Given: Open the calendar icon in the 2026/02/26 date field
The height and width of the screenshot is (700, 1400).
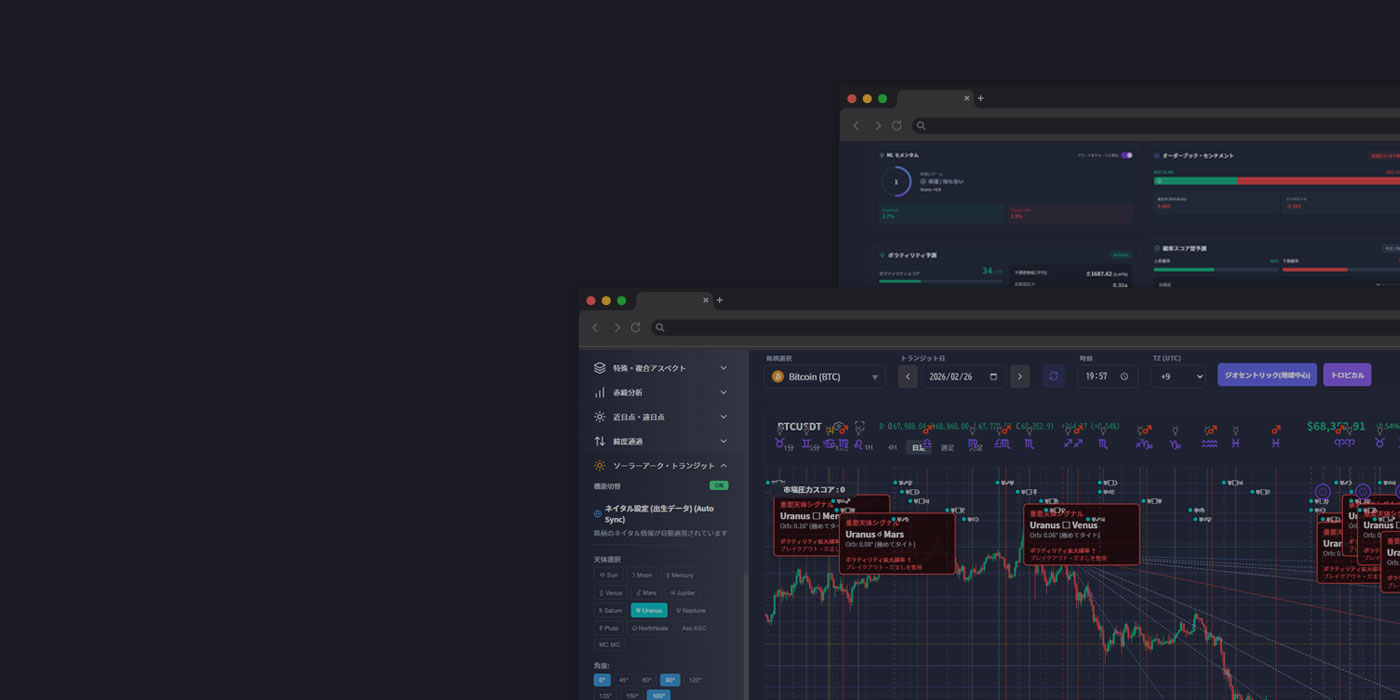Looking at the screenshot, I should (994, 376).
